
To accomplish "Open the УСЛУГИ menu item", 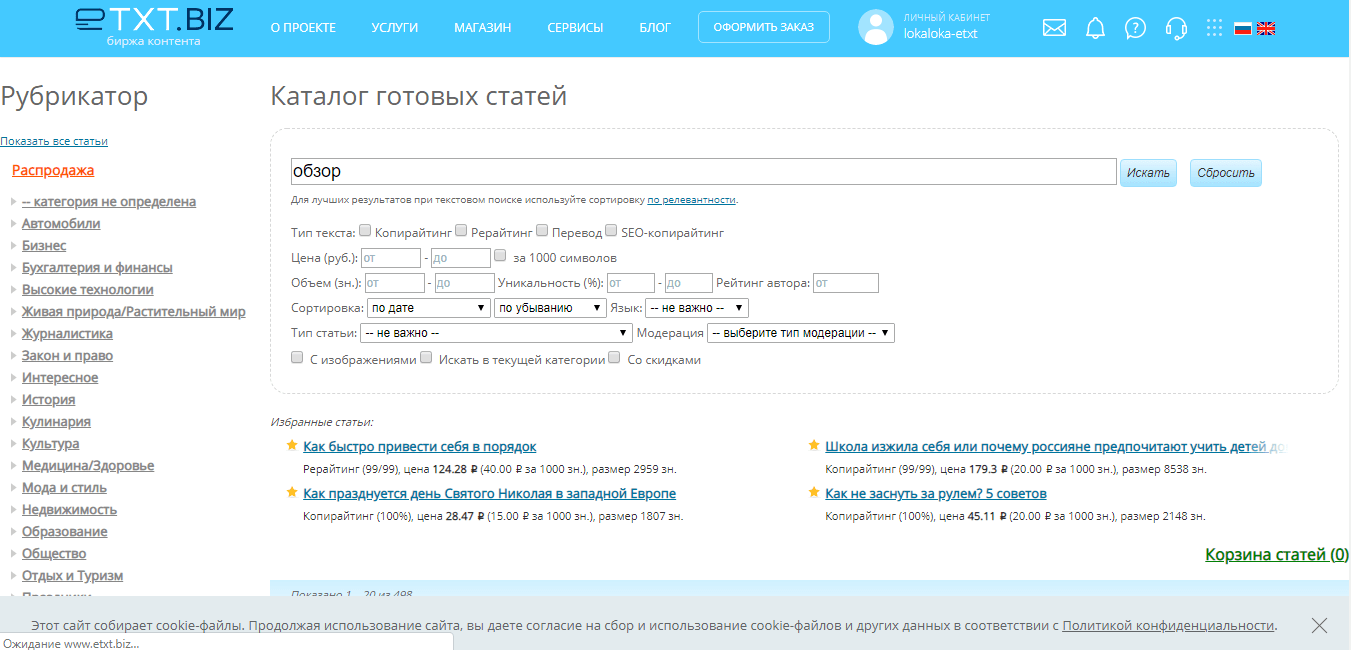I will pyautogui.click(x=394, y=28).
